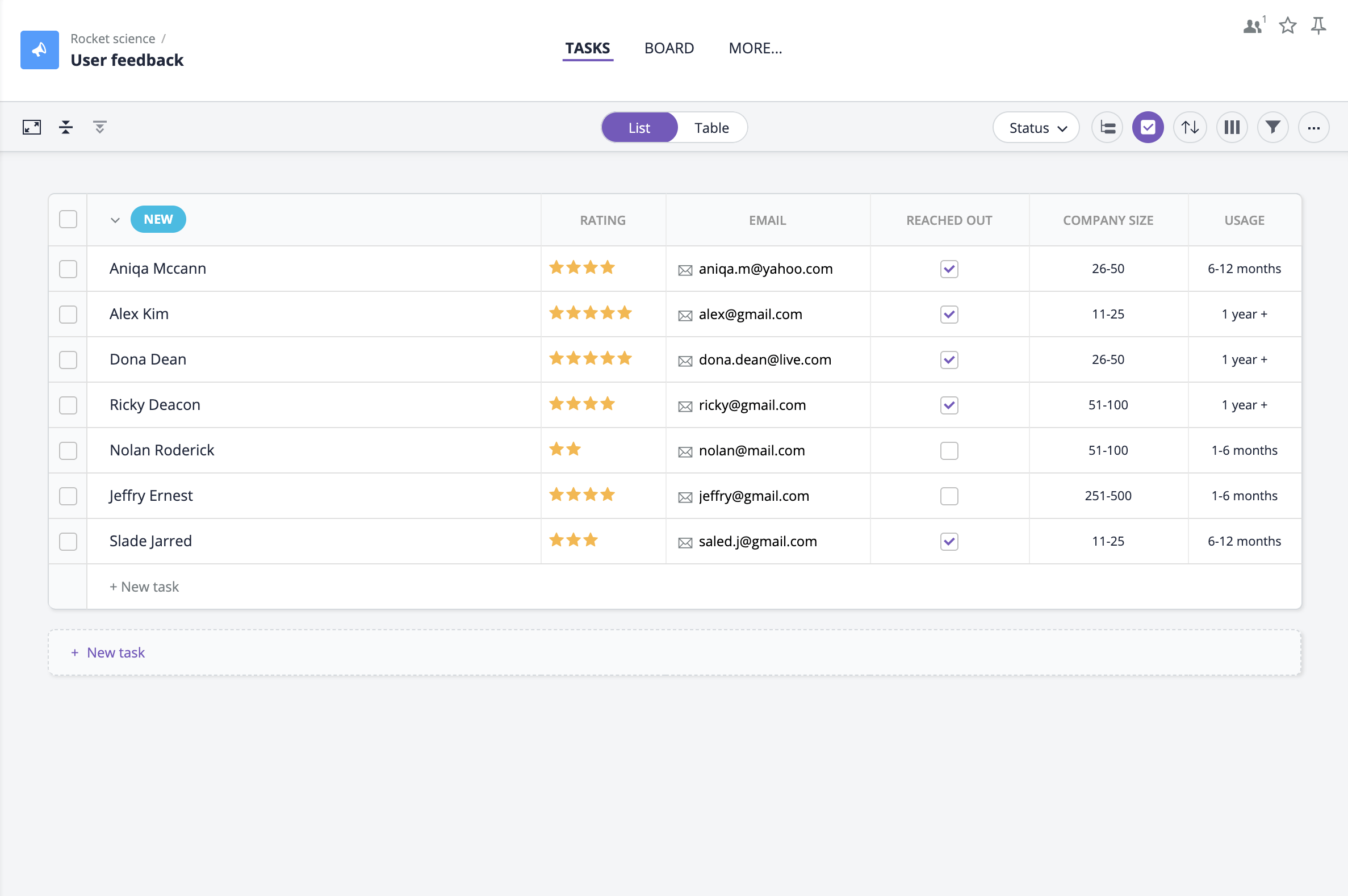
Task: Switch to the BOARD tab
Action: pyautogui.click(x=669, y=48)
